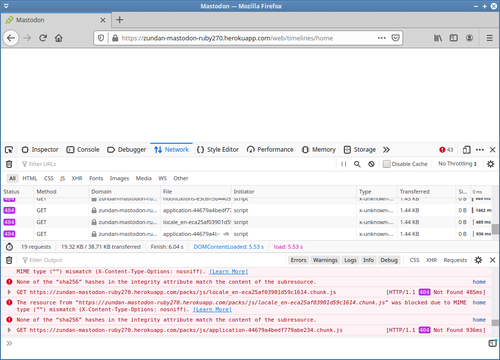Toggle CSS console filter
The width and height of the screenshot is (500, 360).
(x=414, y=260)
